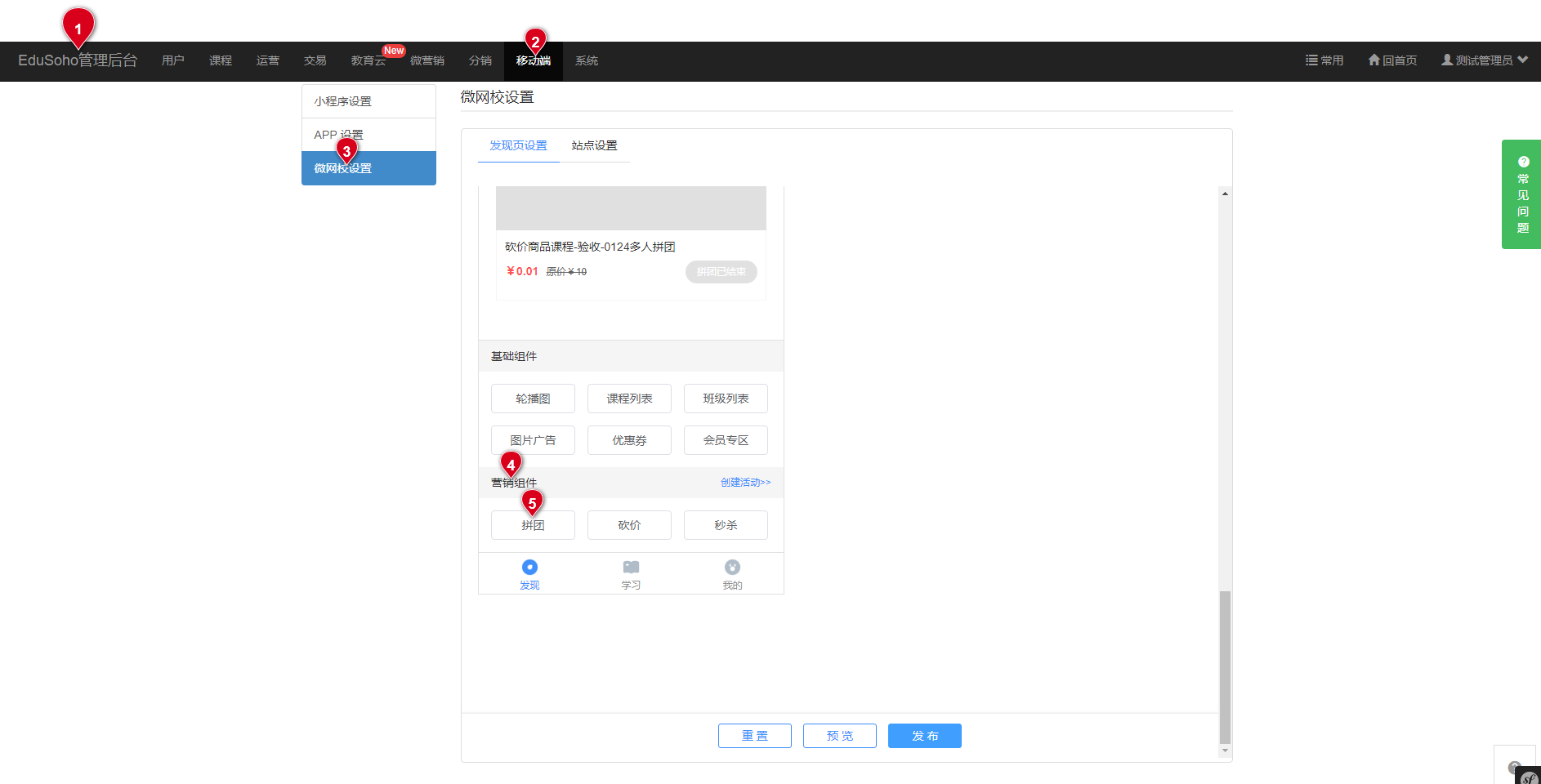This screenshot has width=1541, height=784.
Task: Add the 拼团 marketing component
Action: [x=533, y=525]
